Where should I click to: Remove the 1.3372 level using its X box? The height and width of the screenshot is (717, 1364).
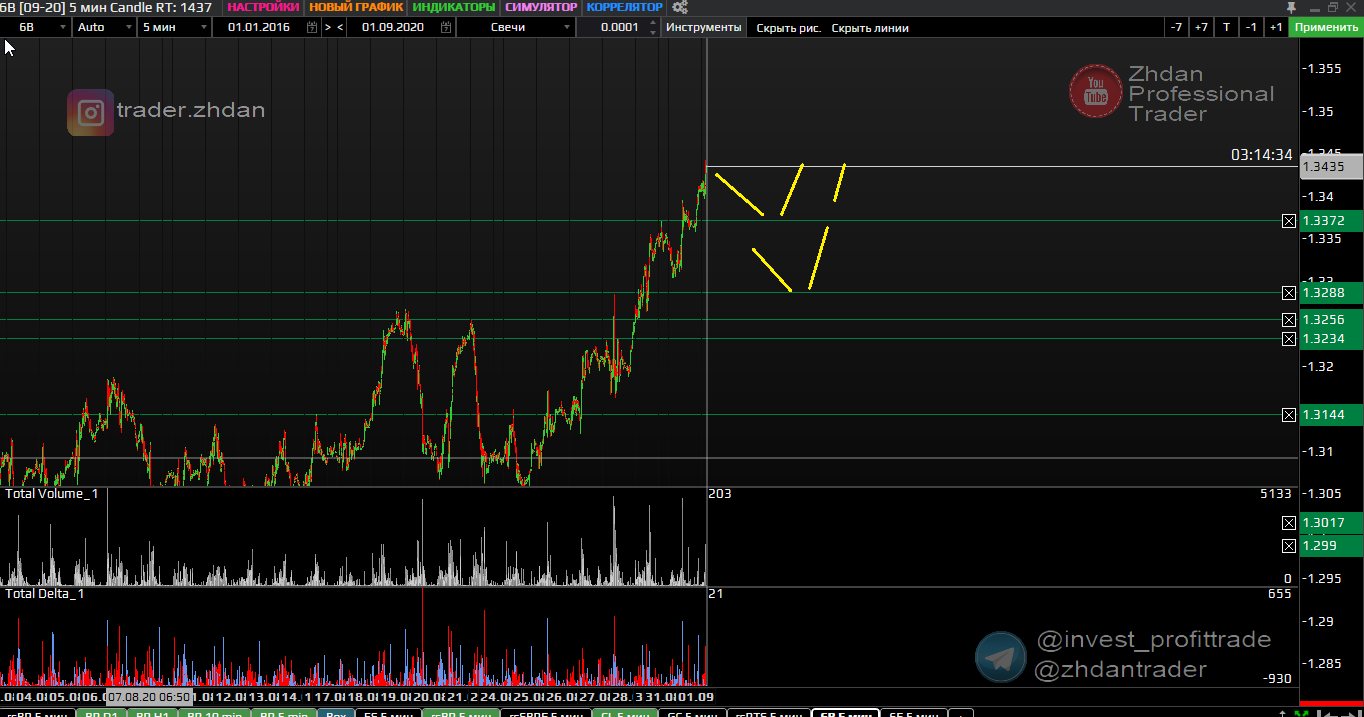pos(1289,221)
